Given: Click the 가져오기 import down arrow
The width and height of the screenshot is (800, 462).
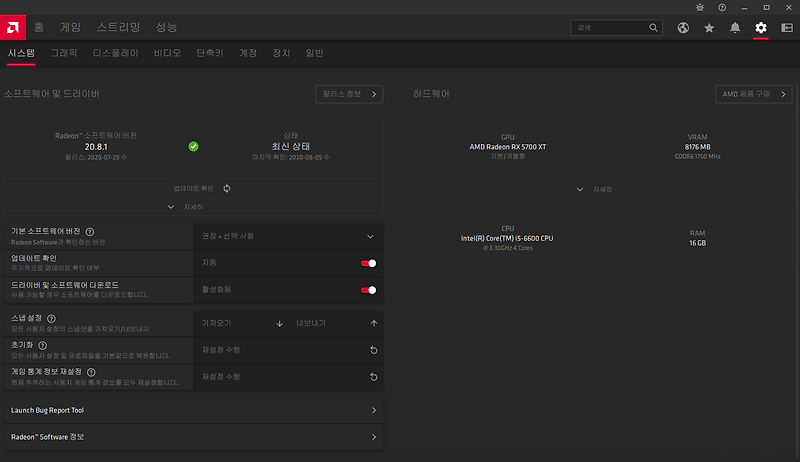Looking at the screenshot, I should (279, 323).
